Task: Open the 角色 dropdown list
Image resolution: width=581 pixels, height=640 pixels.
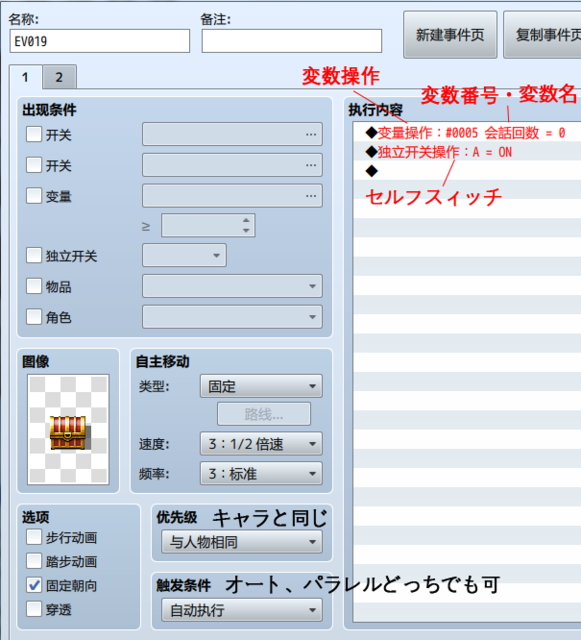Action: point(232,317)
